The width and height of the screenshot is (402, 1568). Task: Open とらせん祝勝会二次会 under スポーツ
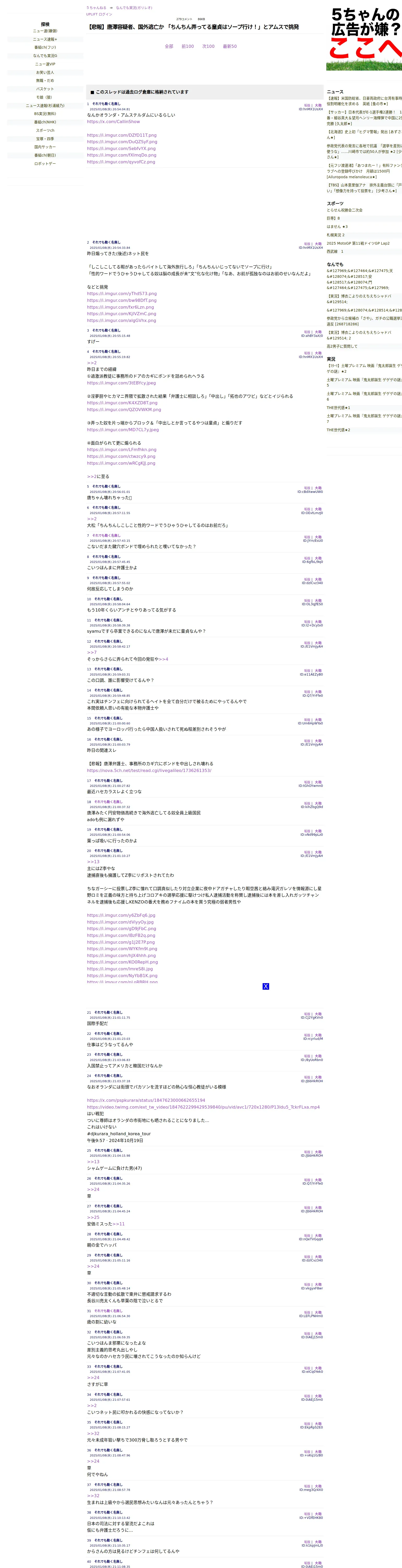tap(344, 210)
